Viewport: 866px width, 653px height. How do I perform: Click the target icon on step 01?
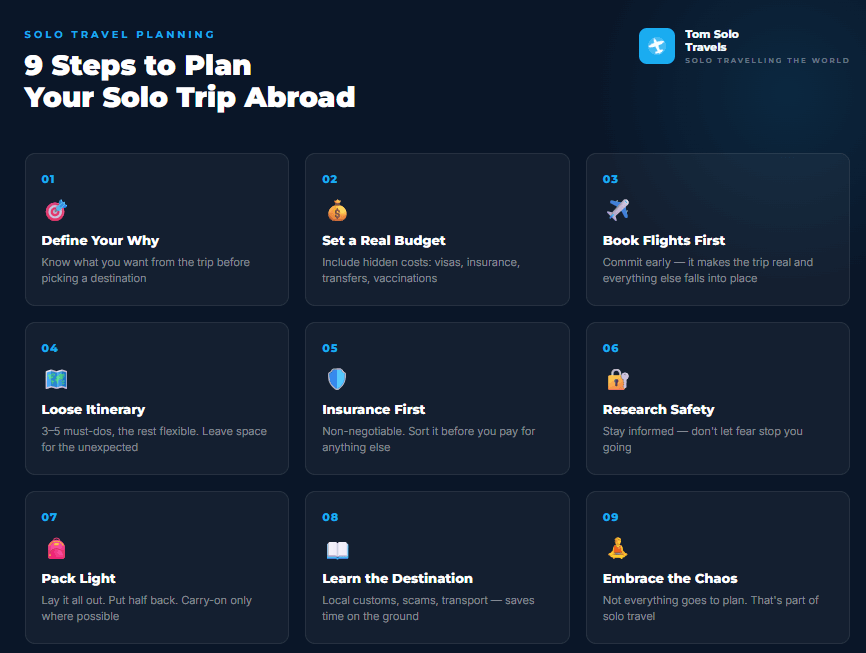pyautogui.click(x=56, y=211)
